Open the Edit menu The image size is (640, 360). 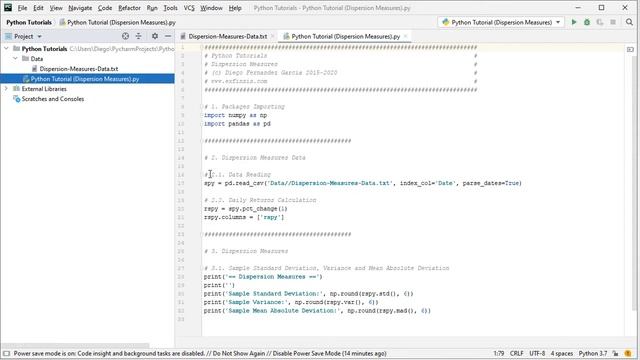(x=38, y=8)
